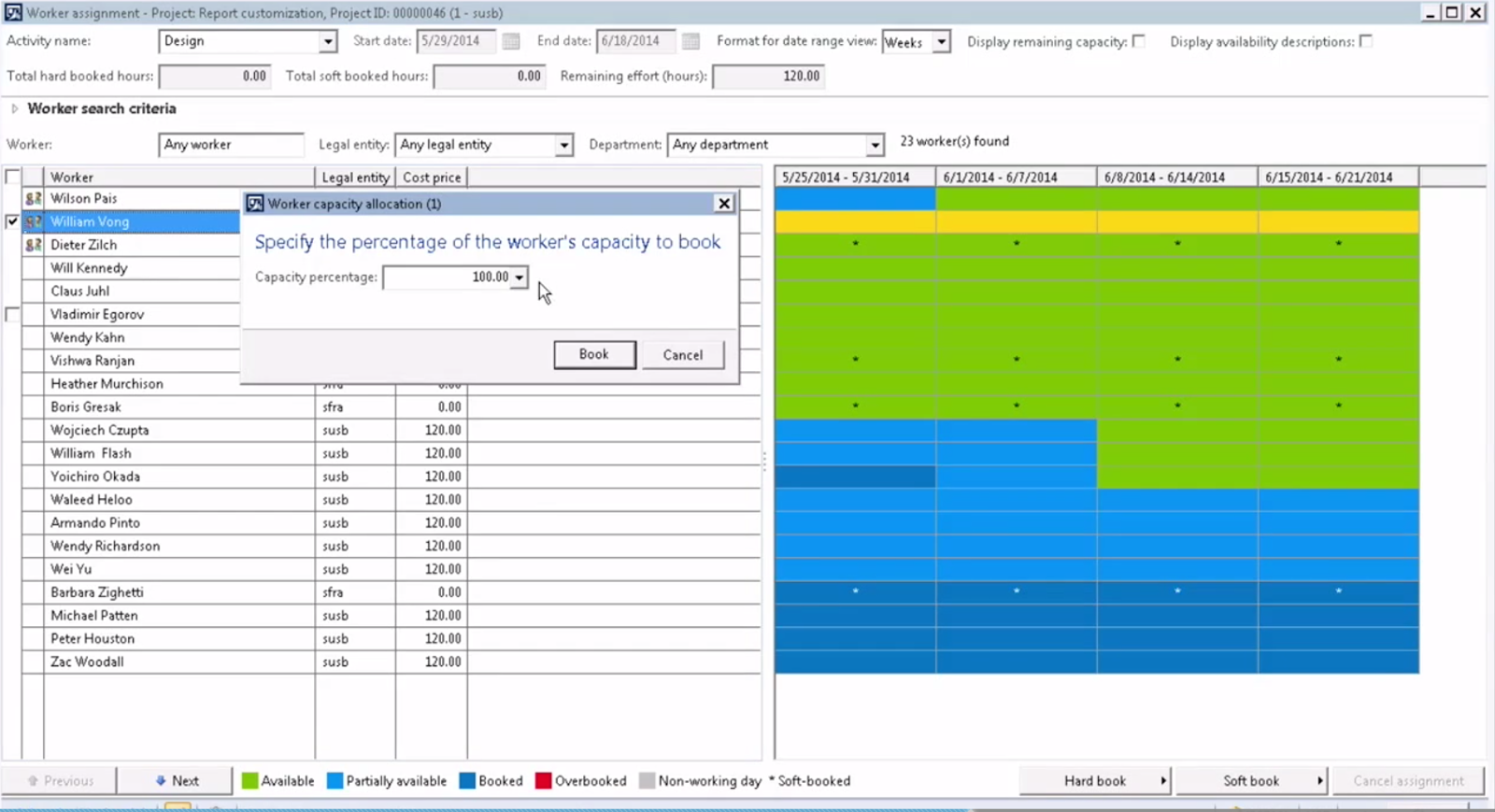Viewport: 1495px width, 812px height.
Task: Select the 6/8/2014 - 6/14/2014 week header
Action: [1177, 177]
